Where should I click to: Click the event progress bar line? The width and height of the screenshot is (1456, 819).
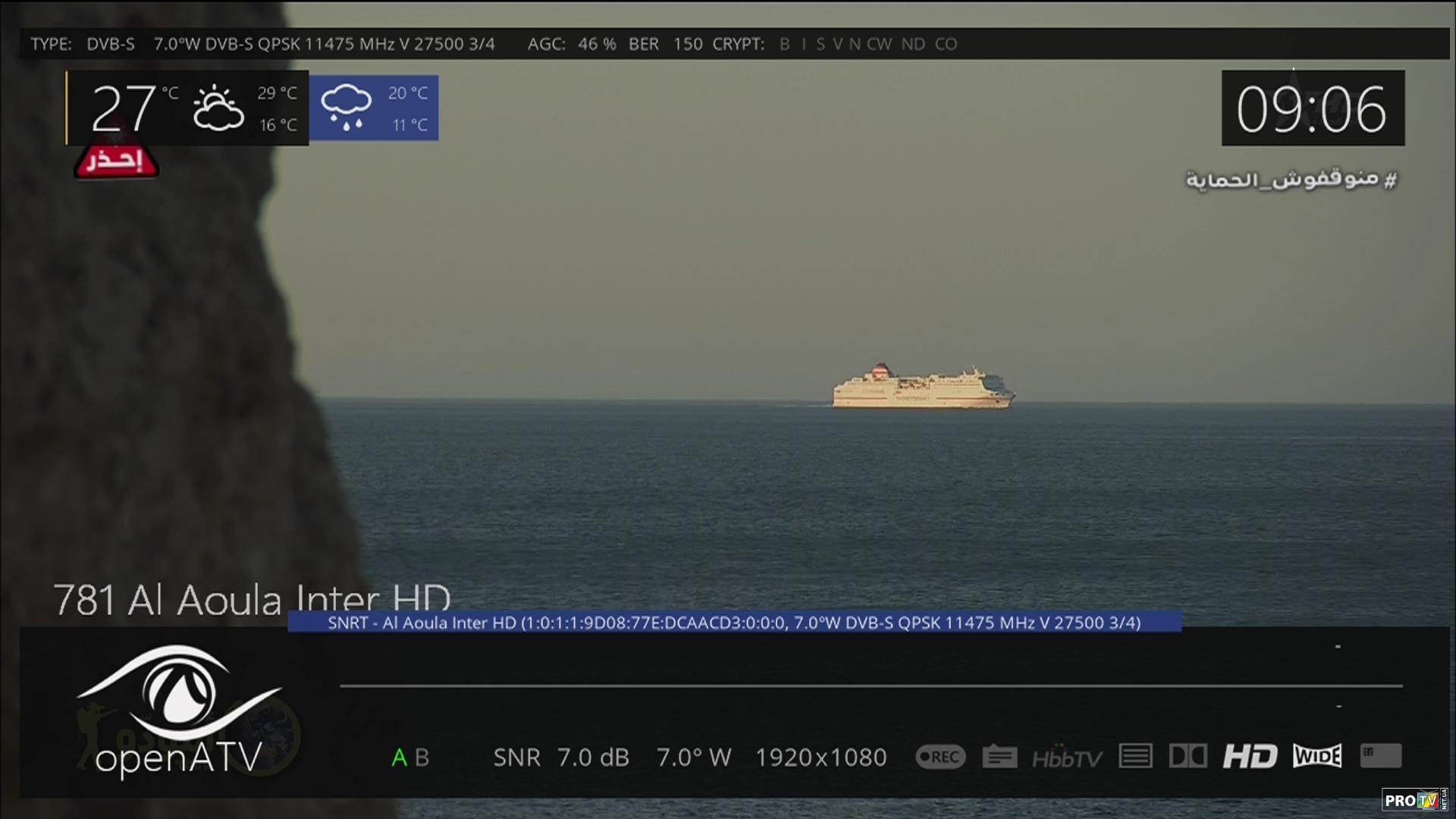point(871,686)
